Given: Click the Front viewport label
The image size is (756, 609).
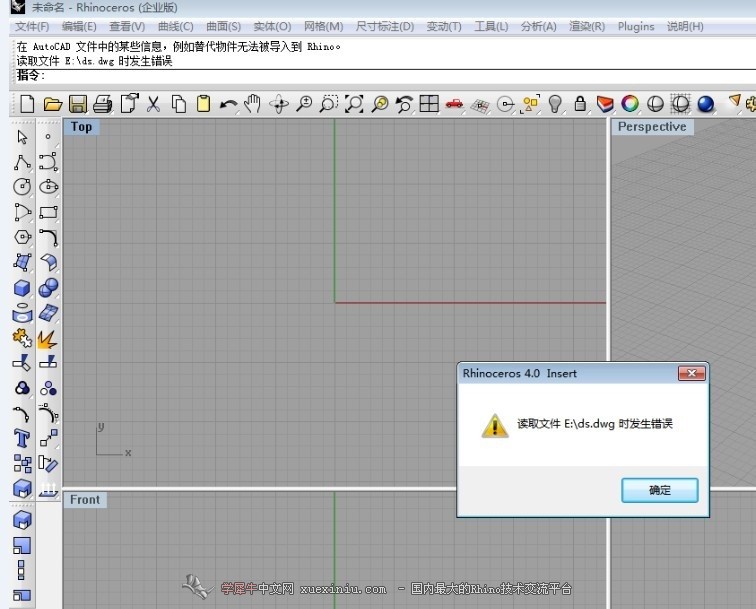Looking at the screenshot, I should point(85,500).
